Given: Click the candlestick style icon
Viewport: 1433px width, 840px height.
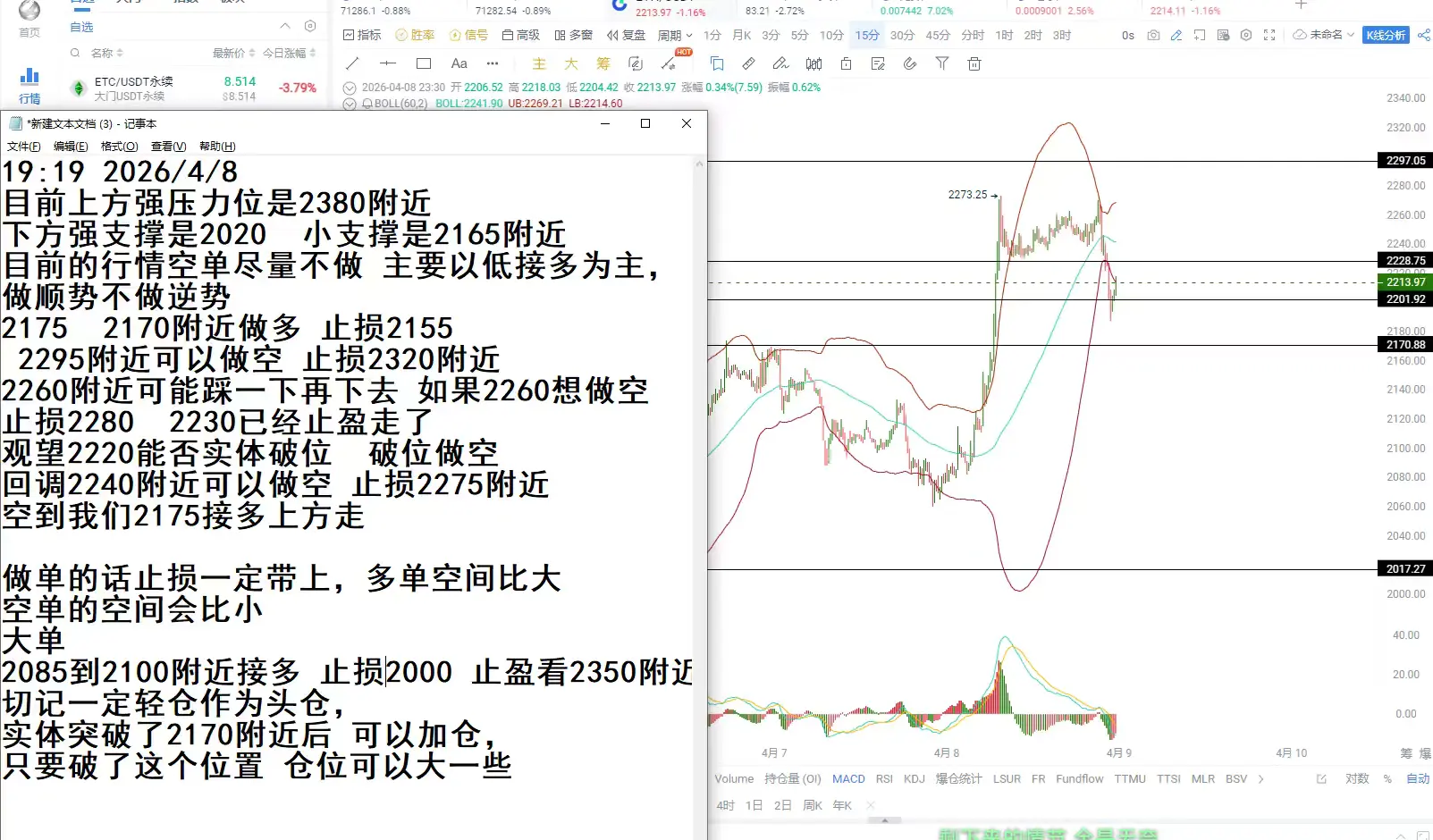Looking at the screenshot, I should [813, 63].
